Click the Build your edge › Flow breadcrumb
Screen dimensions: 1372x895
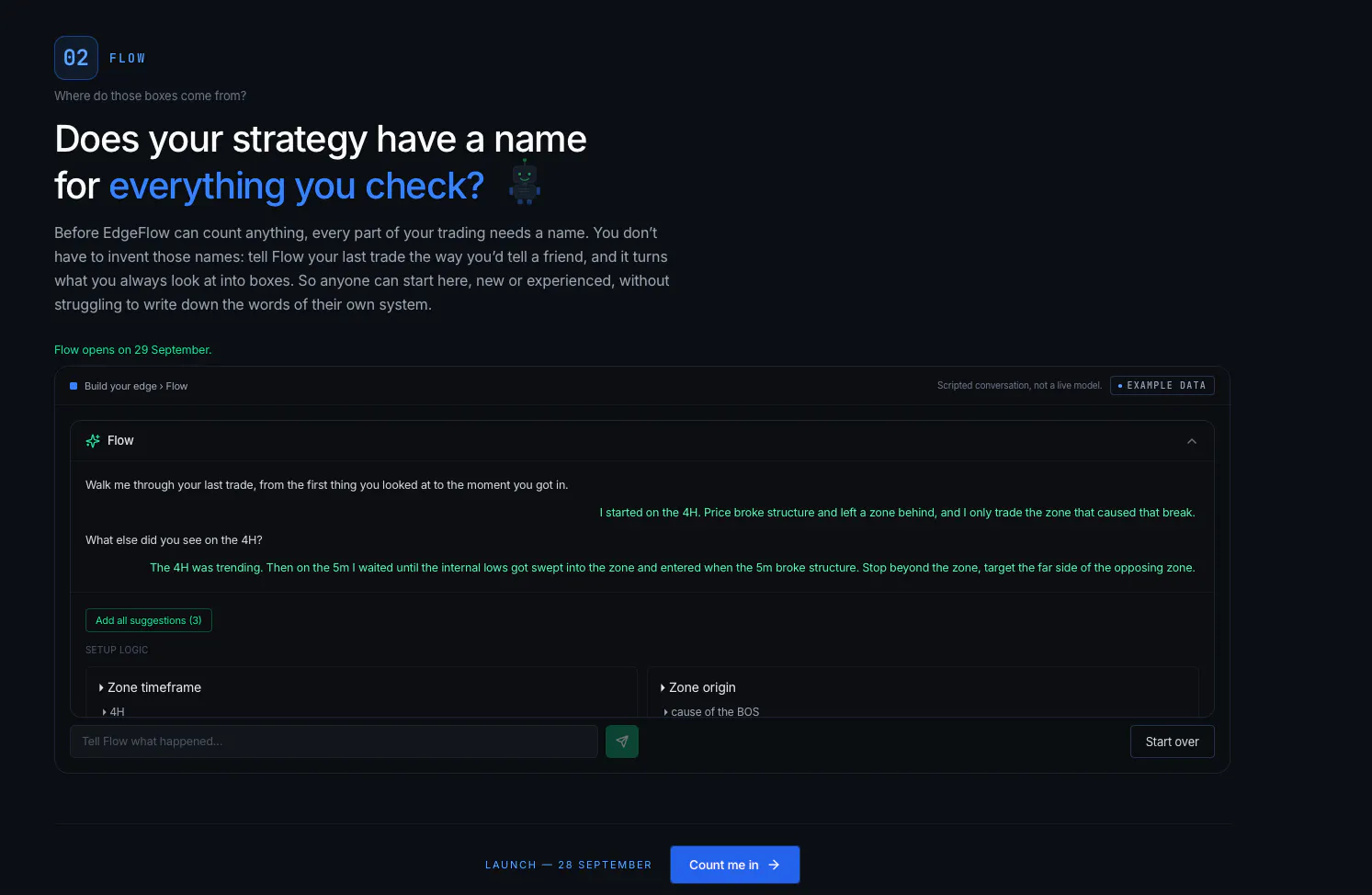[136, 386]
